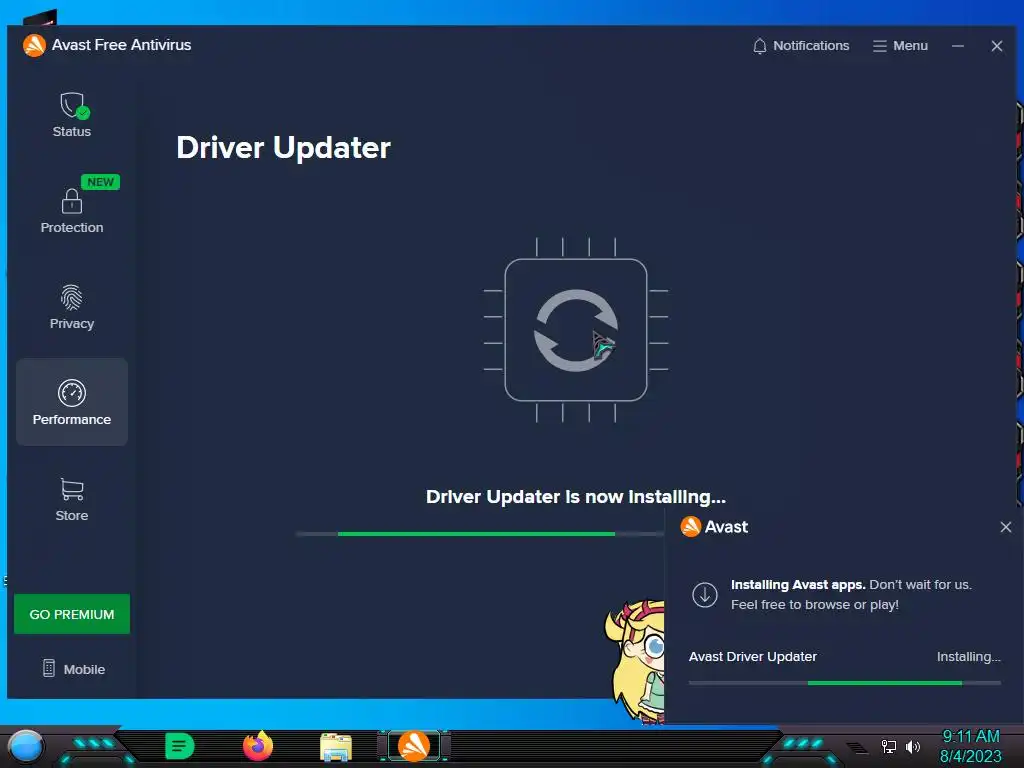Click the GO PREMIUM button
The width and height of the screenshot is (1024, 768).
(72, 614)
